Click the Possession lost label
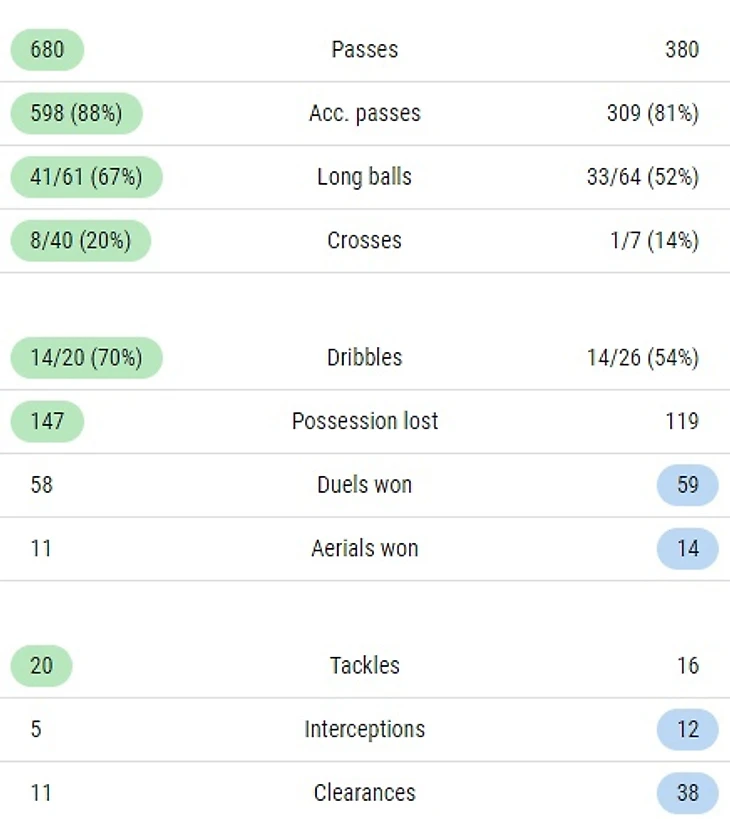The image size is (730, 819). (x=364, y=421)
